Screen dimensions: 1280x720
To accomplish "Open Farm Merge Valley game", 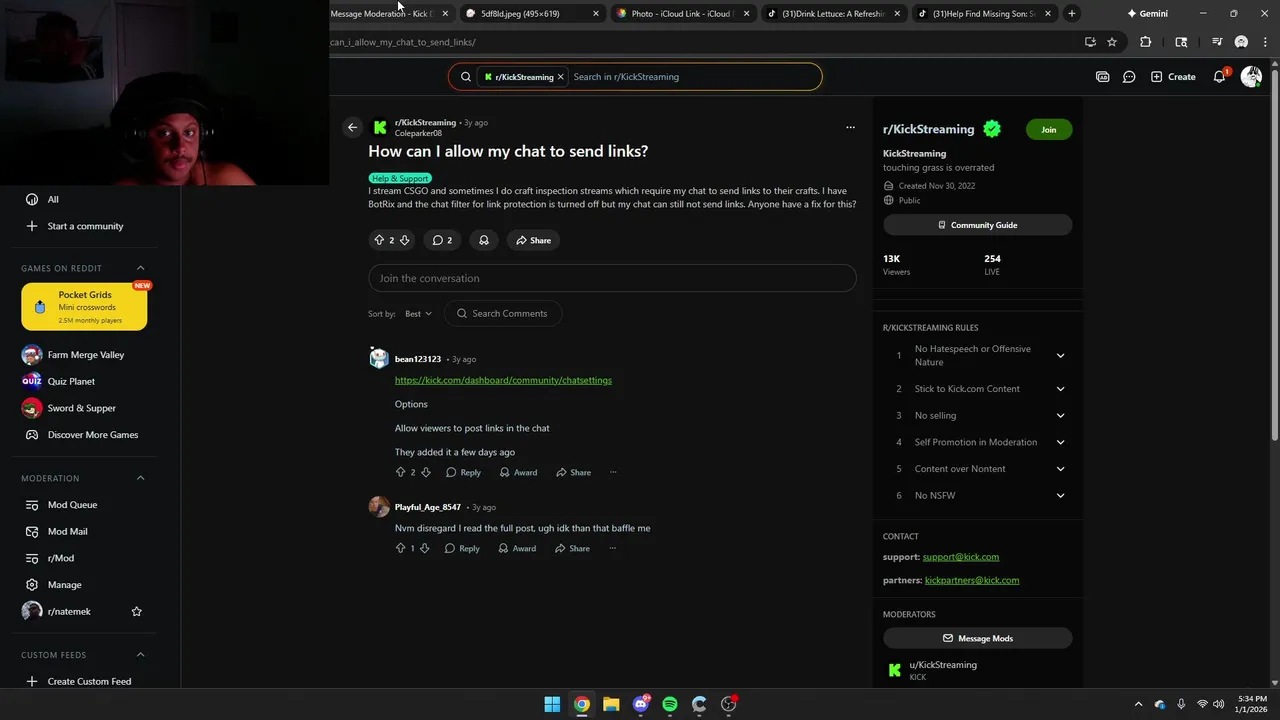I will 85,355.
